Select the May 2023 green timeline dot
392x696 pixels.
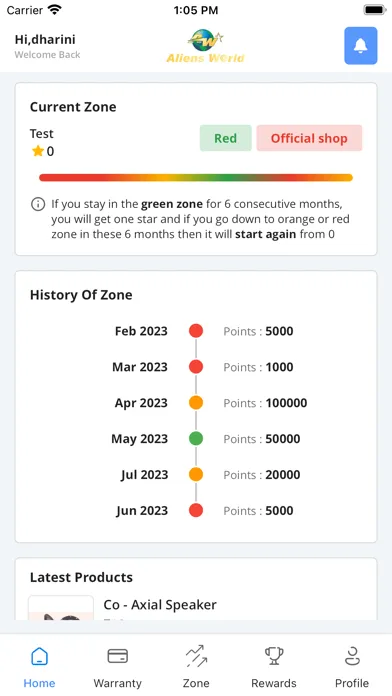(196, 439)
